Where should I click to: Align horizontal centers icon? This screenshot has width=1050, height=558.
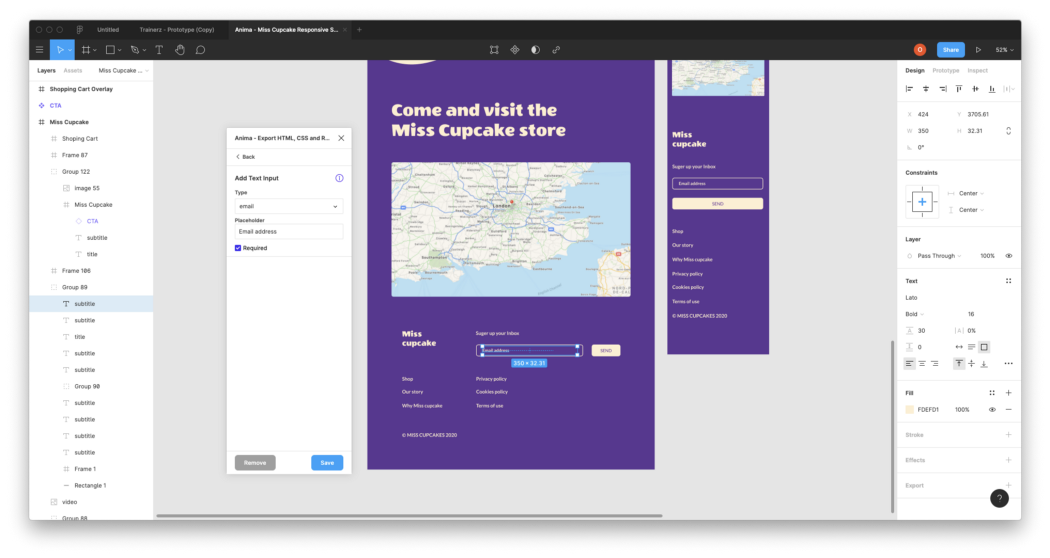click(x=926, y=88)
